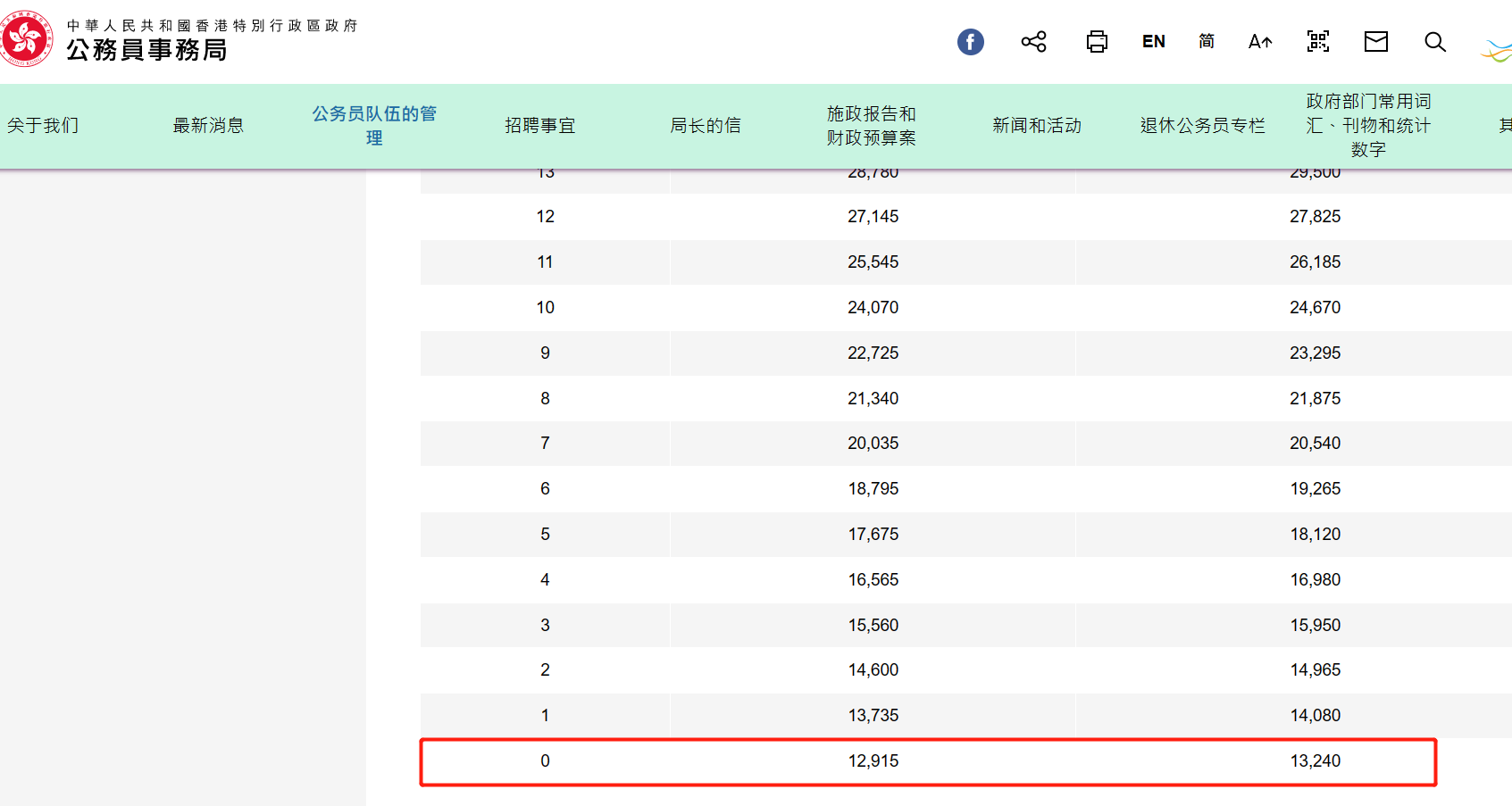The image size is (1512, 806).
Task: Open the Facebook share icon
Action: click(x=970, y=42)
